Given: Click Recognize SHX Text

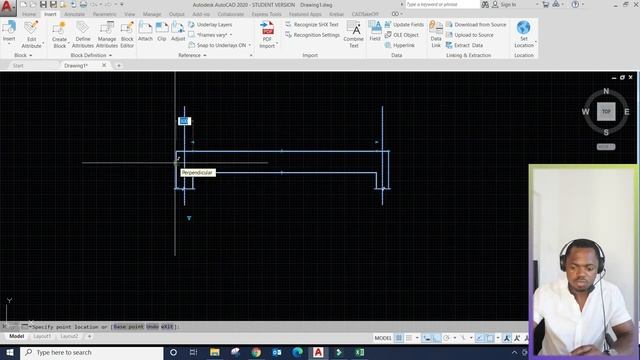Looking at the screenshot, I should pyautogui.click(x=312, y=24).
